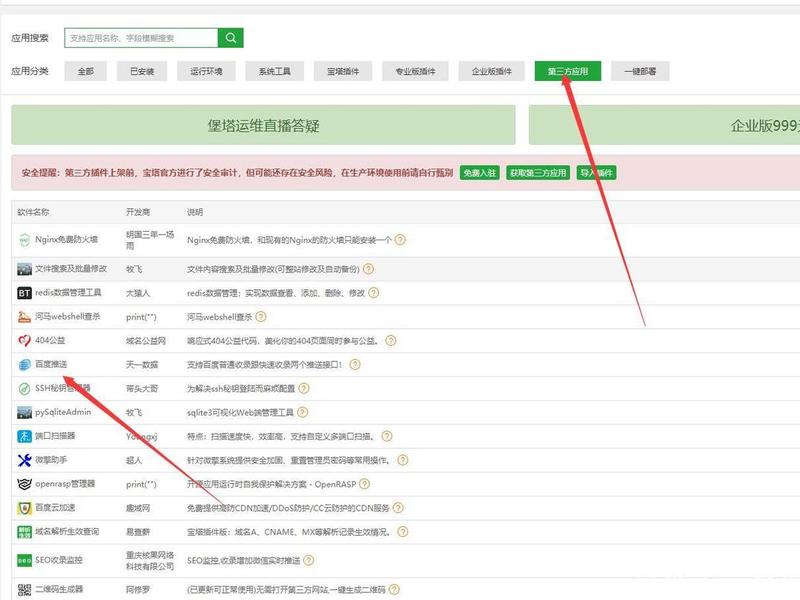Open help icon for 域名解析 description
800x600 pixels.
click(403, 532)
